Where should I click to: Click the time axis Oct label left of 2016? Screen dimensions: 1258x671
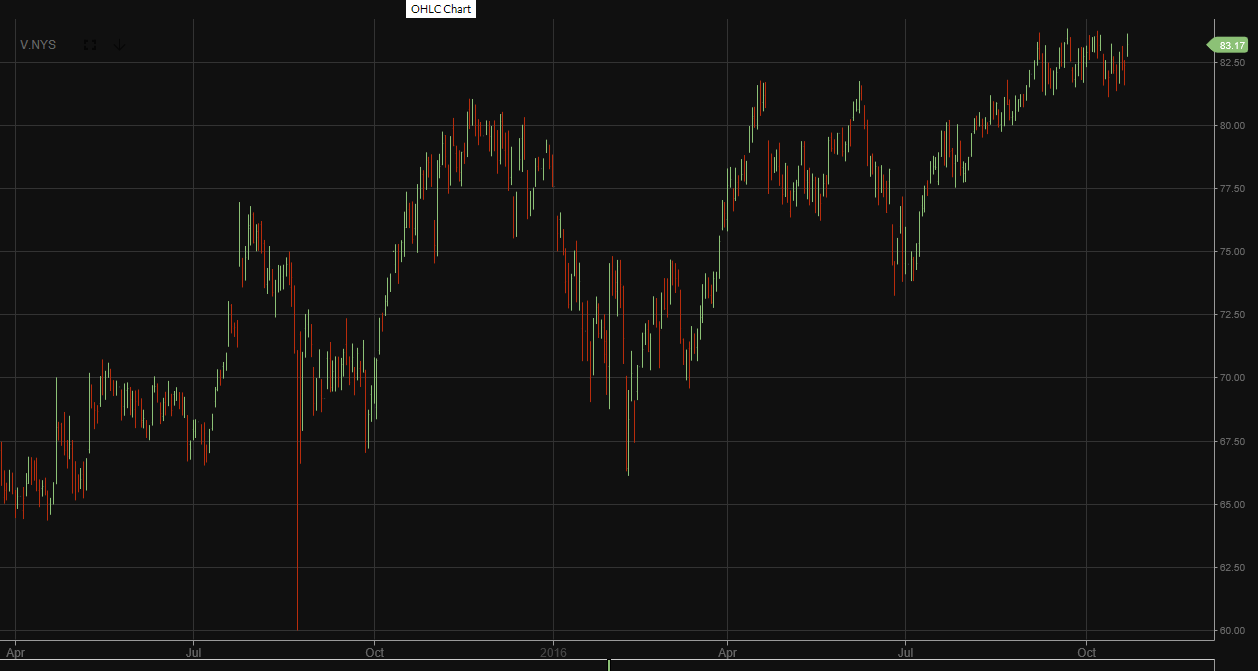(x=375, y=652)
